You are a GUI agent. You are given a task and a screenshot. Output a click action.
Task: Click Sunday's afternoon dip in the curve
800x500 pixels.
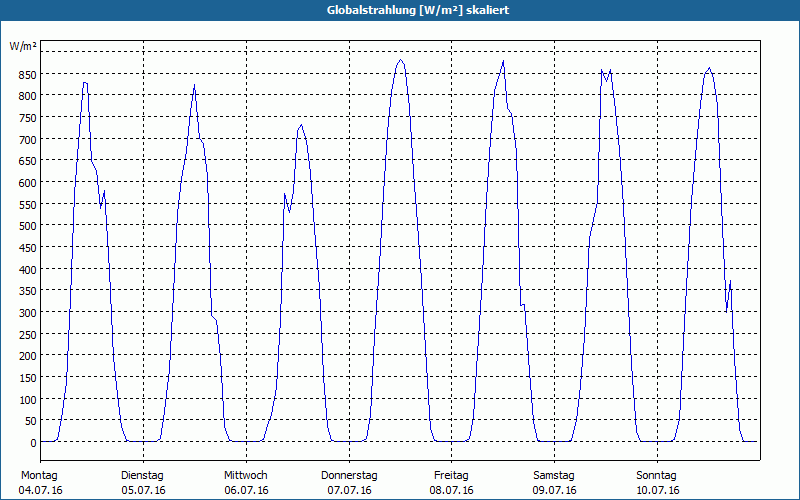(727, 311)
